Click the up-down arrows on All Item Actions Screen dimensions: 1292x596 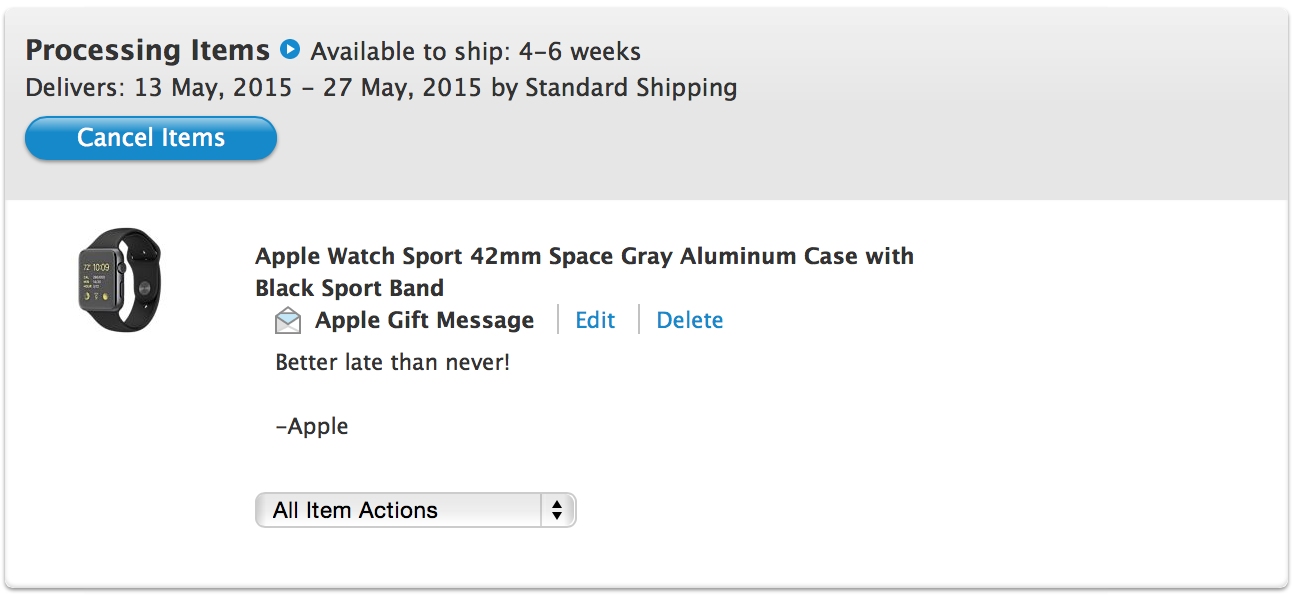point(557,510)
